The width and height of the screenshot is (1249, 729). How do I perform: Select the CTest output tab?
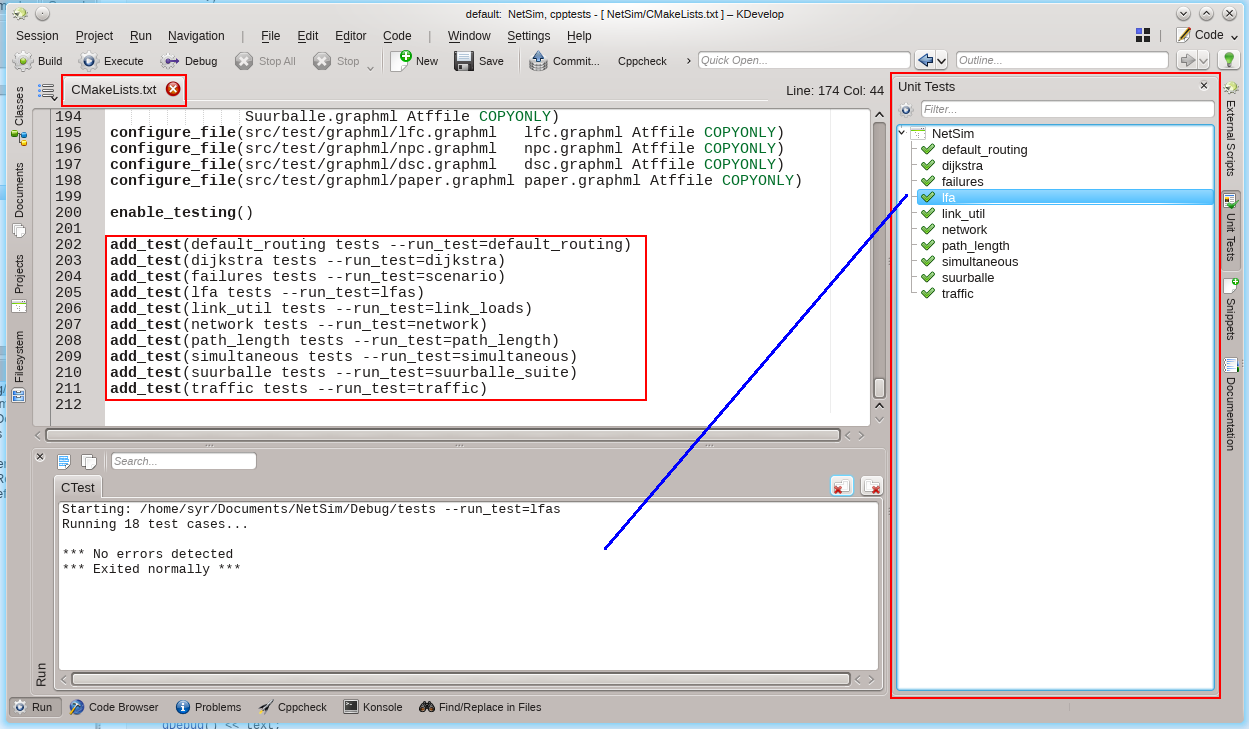coord(78,487)
